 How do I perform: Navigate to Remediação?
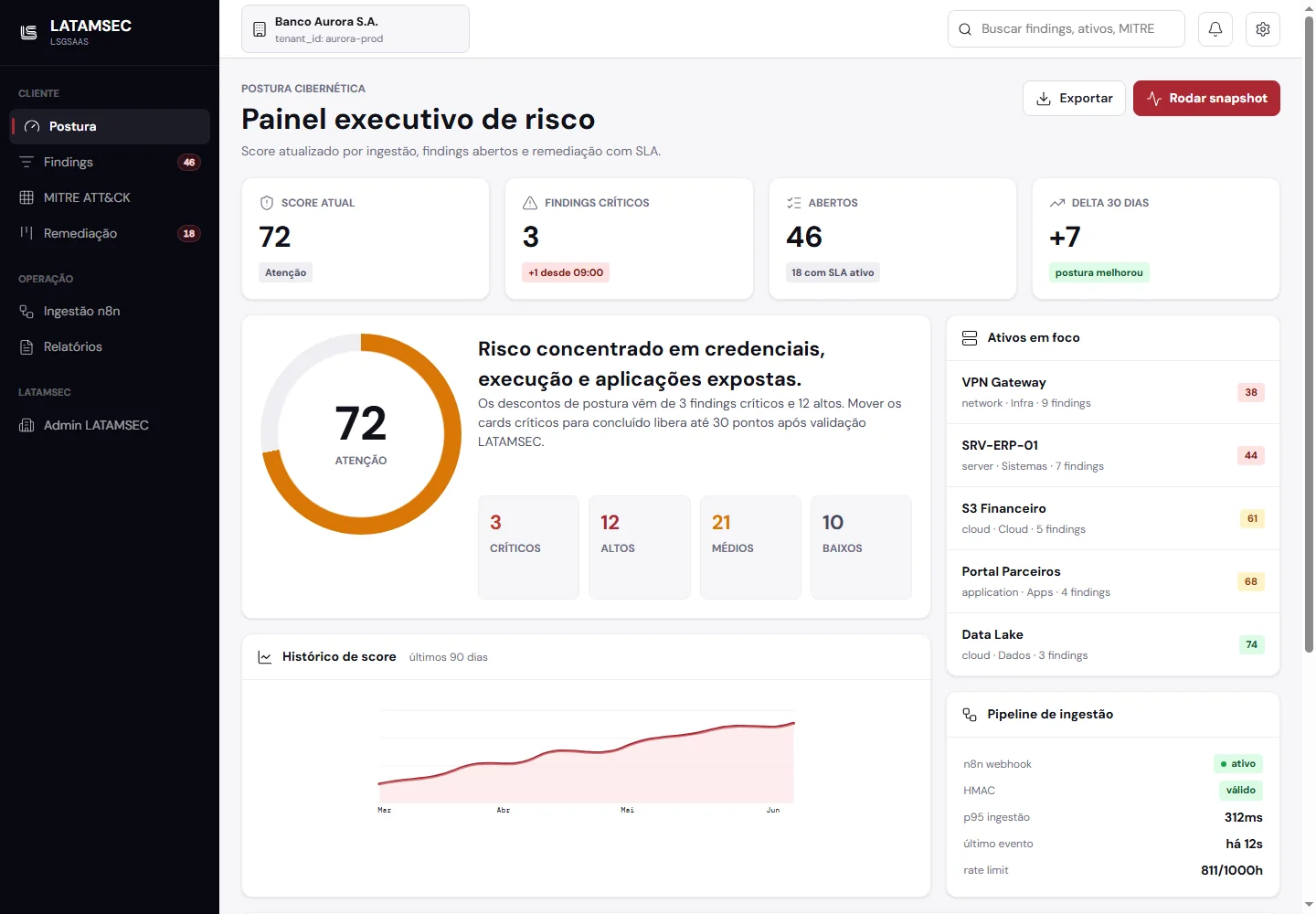(110, 233)
